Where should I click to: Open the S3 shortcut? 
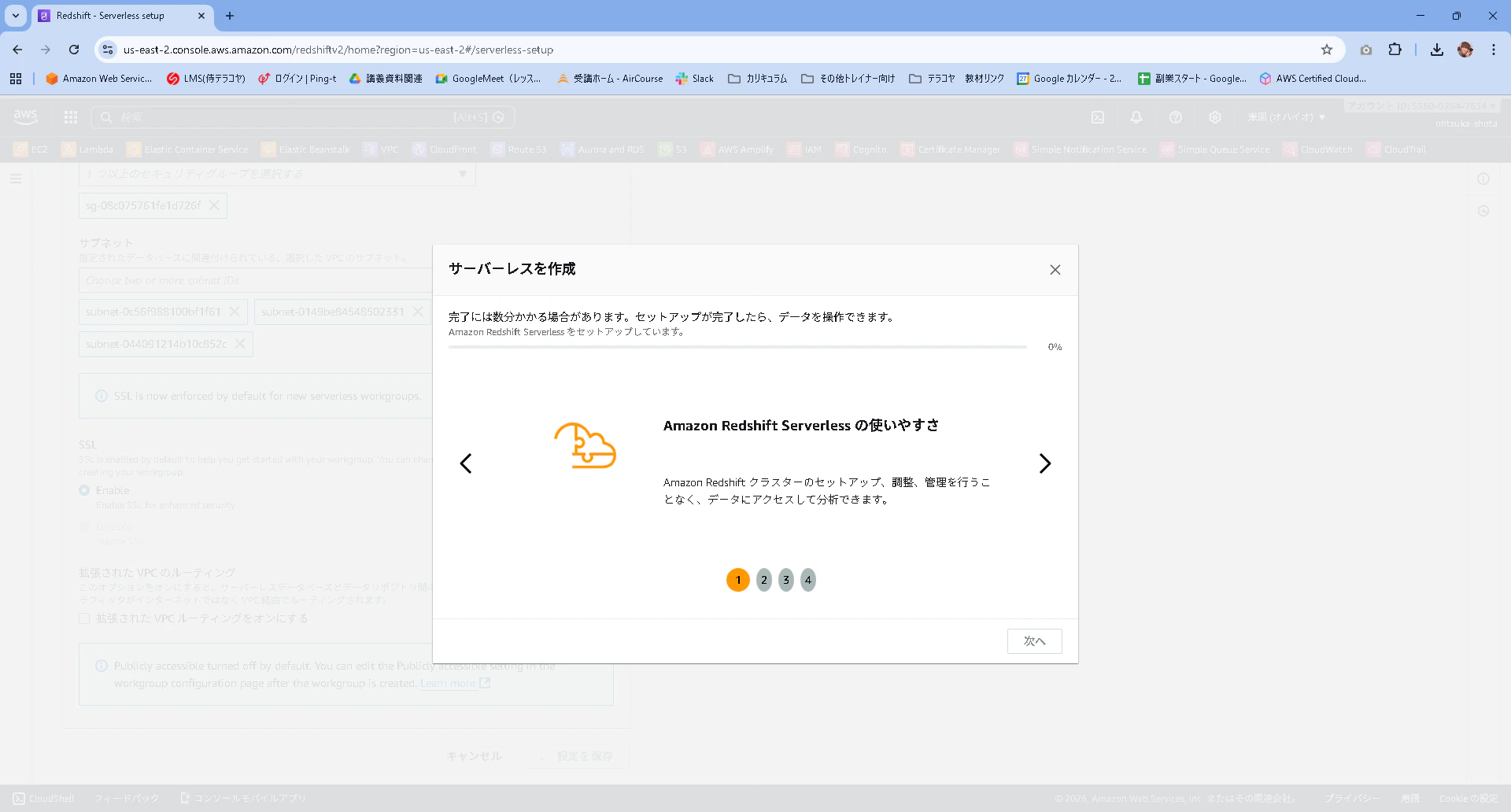tap(673, 149)
